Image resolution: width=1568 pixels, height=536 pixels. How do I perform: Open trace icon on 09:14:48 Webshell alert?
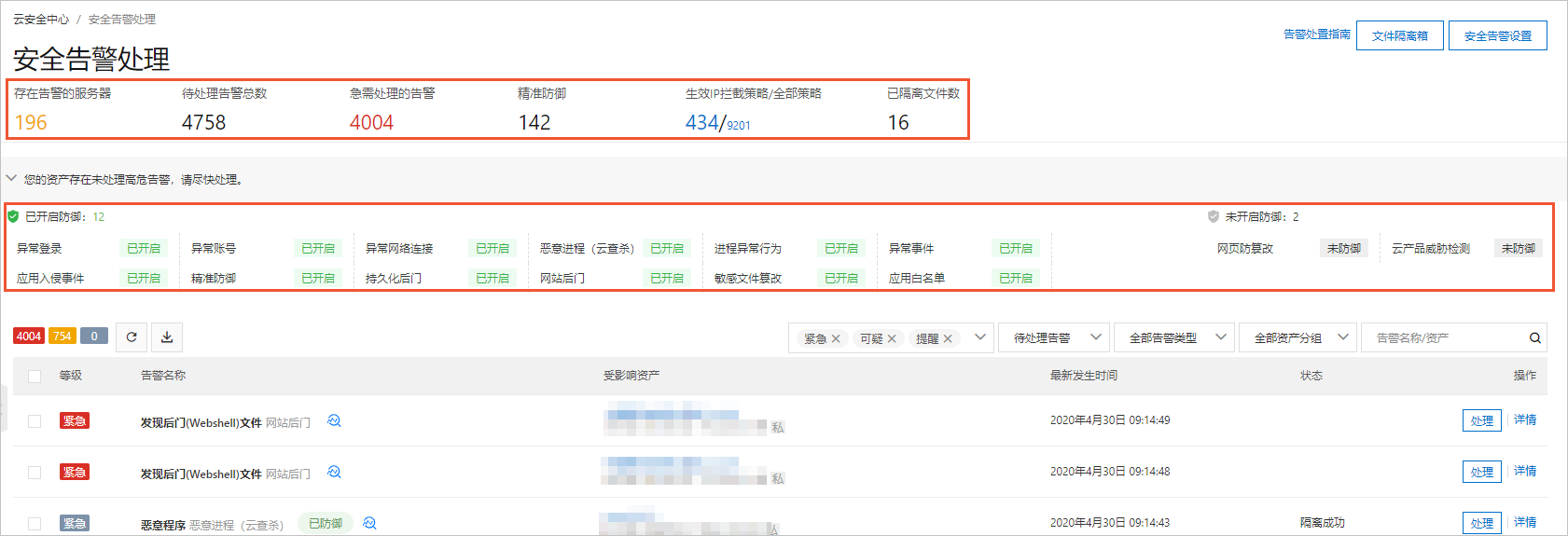pos(334,473)
